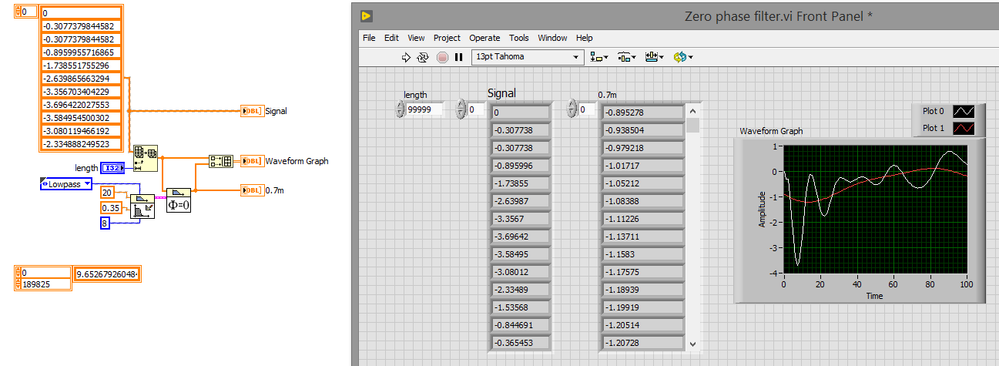Open the Help menu
The width and height of the screenshot is (999, 366).
(x=584, y=38)
